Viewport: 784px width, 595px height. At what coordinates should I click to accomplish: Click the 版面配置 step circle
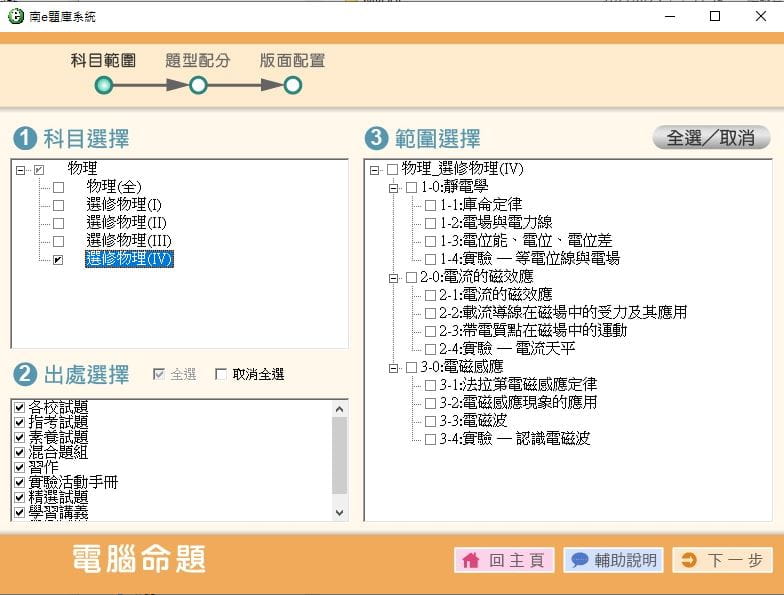[x=293, y=85]
